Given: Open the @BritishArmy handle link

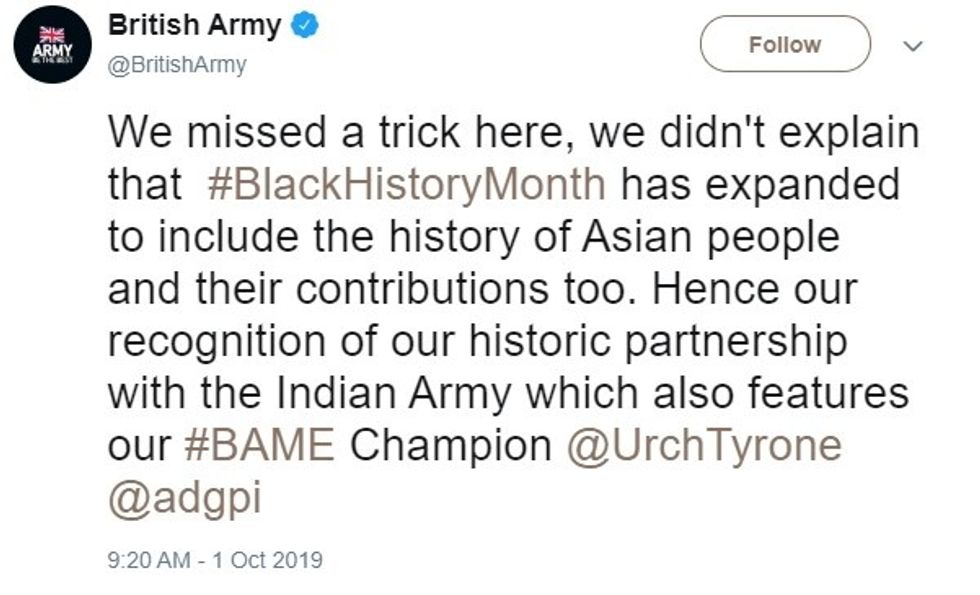Looking at the screenshot, I should (176, 65).
